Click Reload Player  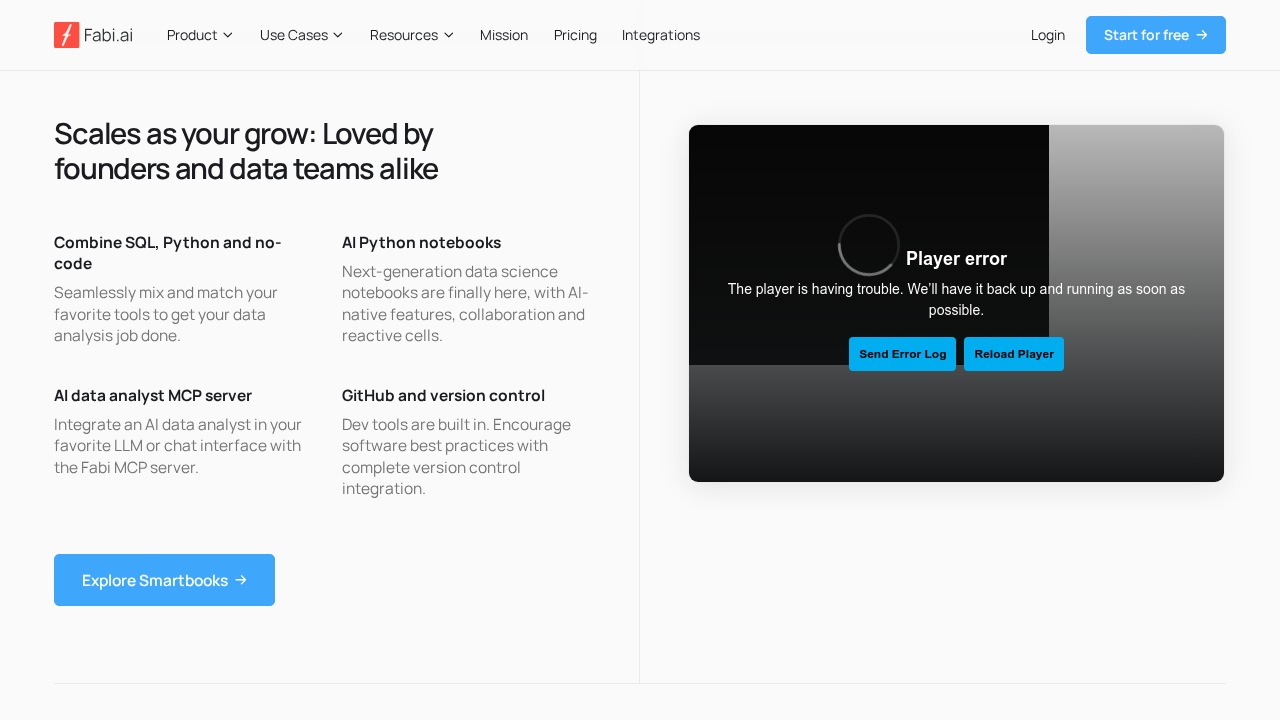tap(1013, 354)
